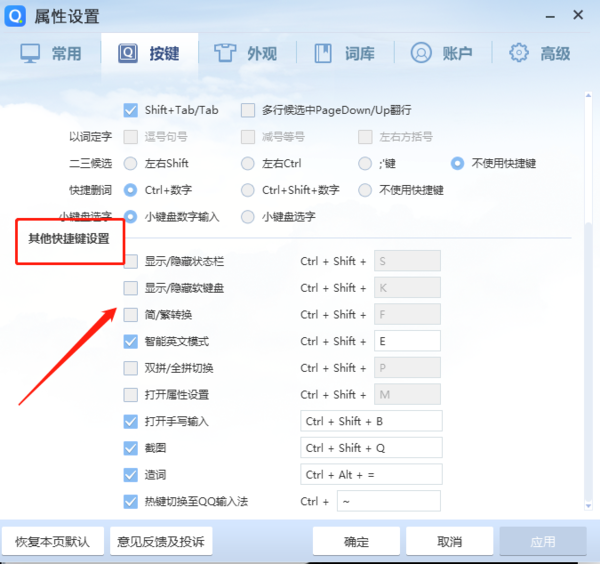Click the Ctrl + Shift + Q shortcut field
Viewport: 600px width, 564px height.
(371, 448)
